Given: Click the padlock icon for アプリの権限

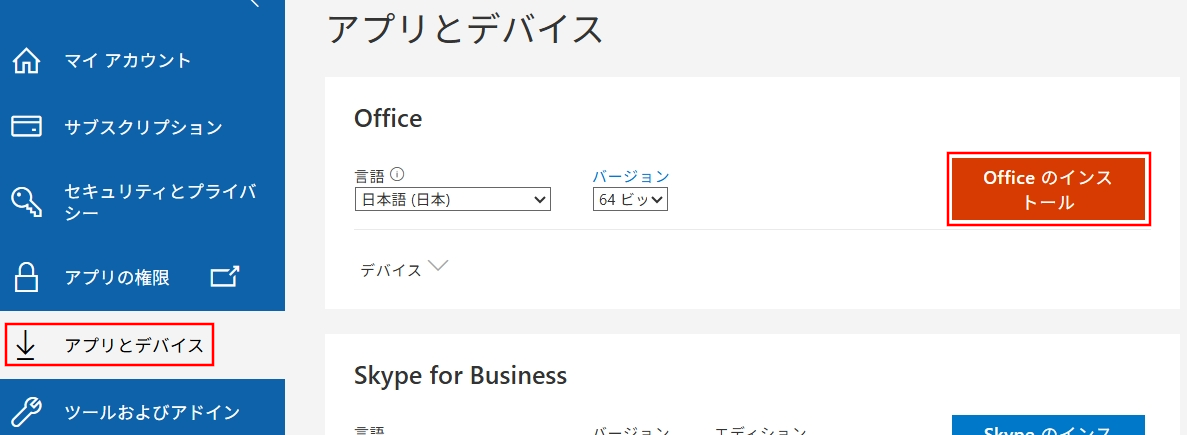Looking at the screenshot, I should point(26,277).
